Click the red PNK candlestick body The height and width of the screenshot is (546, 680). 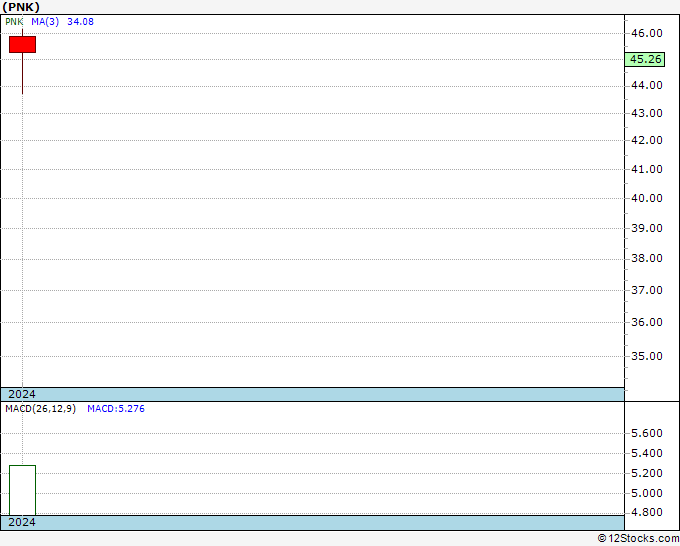[x=23, y=45]
